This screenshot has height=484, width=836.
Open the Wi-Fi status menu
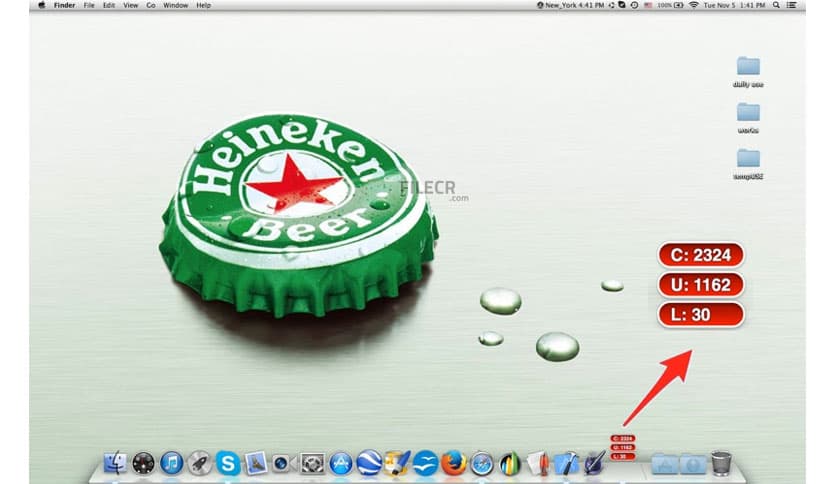693,5
